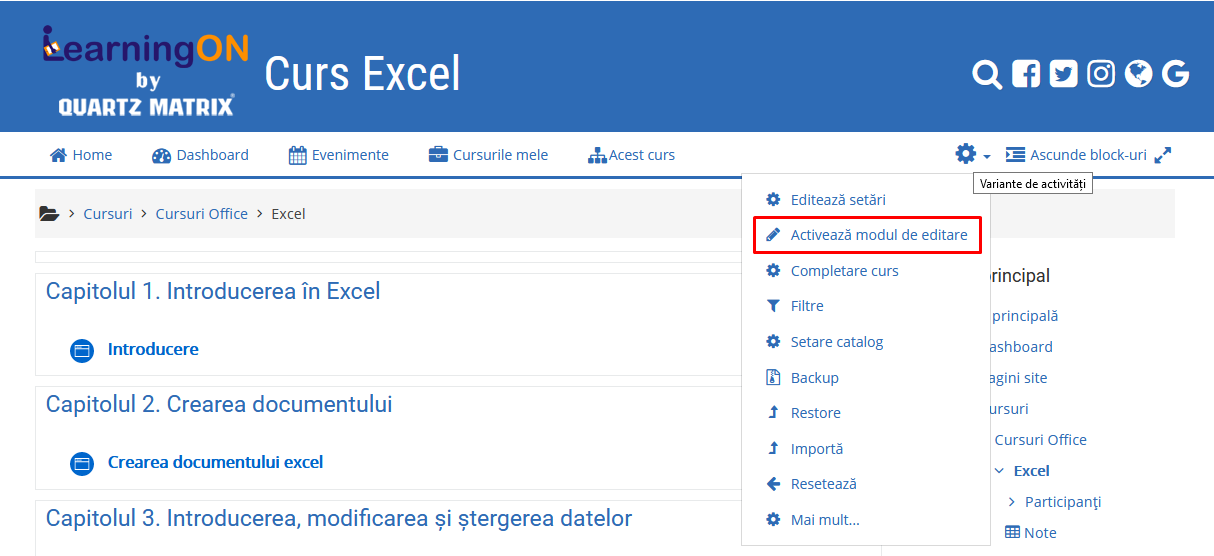Open the Introducere course page link
1214x556 pixels.
pos(152,350)
